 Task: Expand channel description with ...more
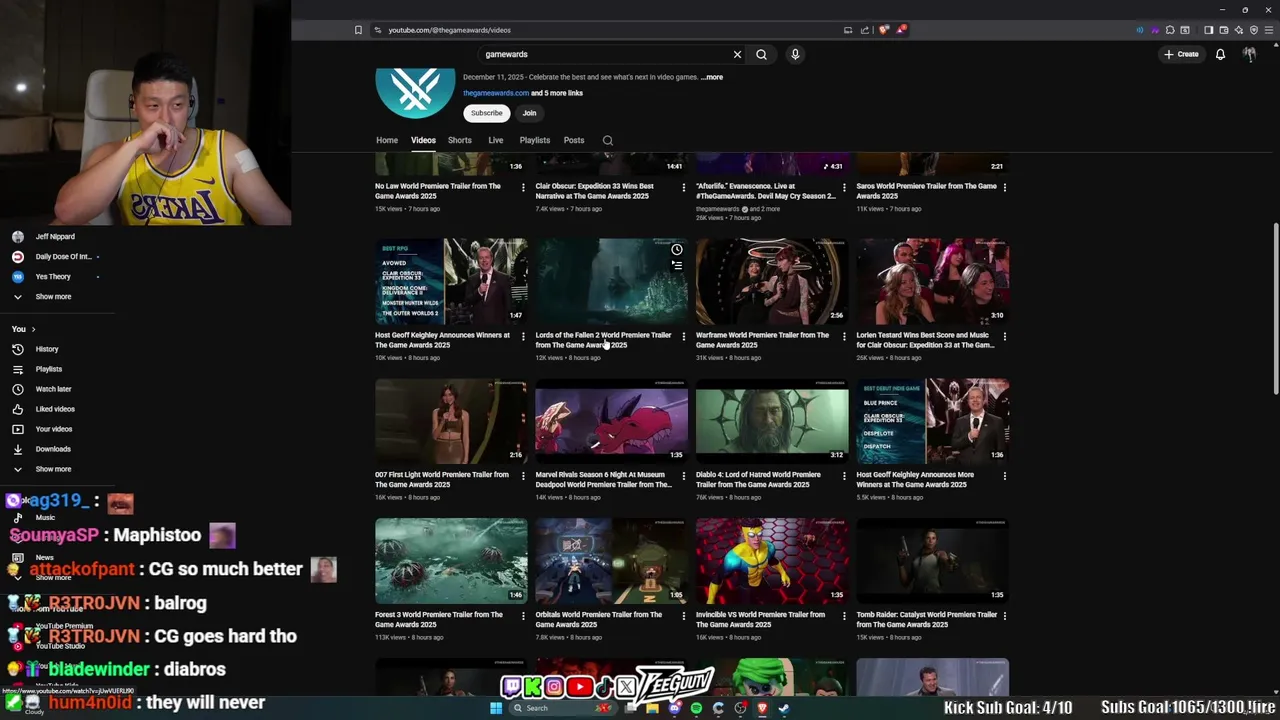point(712,77)
